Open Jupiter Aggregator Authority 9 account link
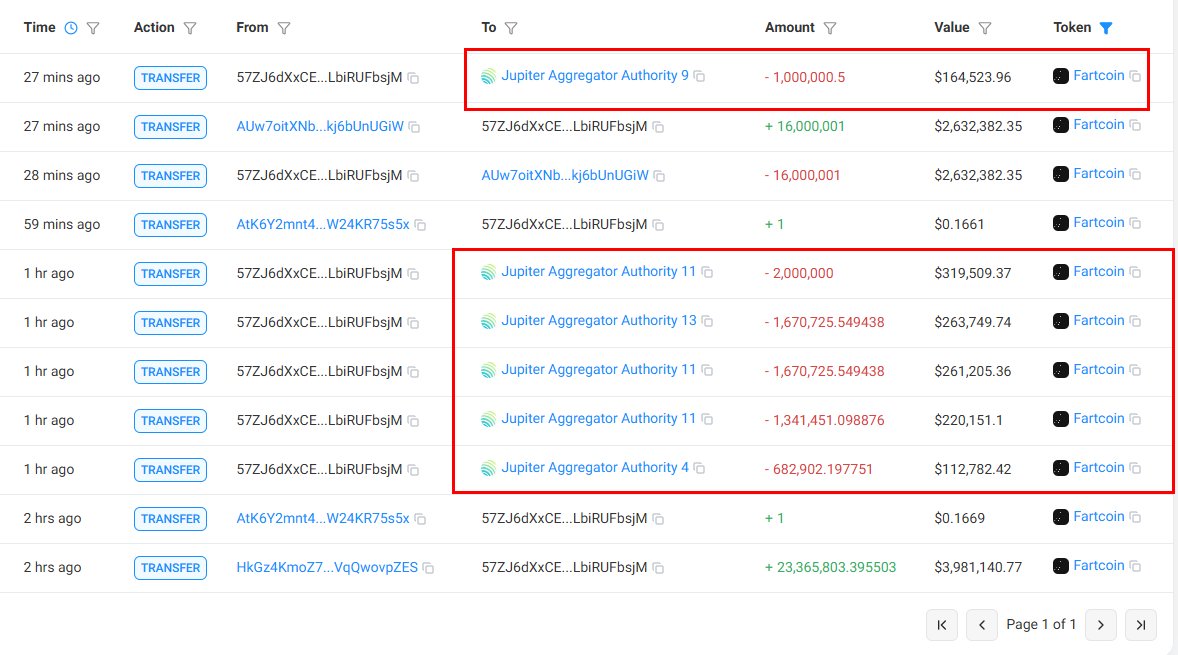This screenshot has height=655, width=1178. (594, 75)
